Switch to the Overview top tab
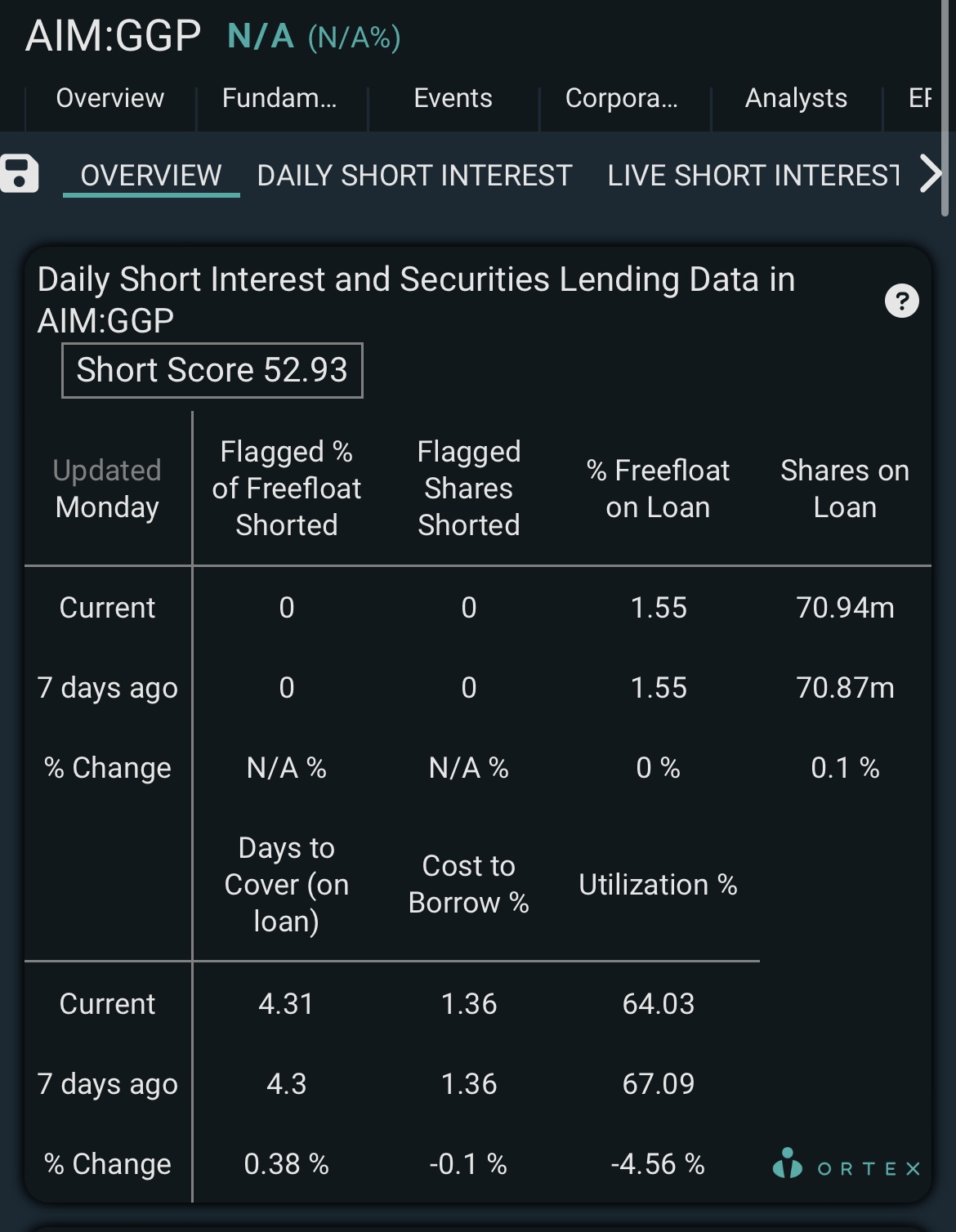 coord(109,98)
